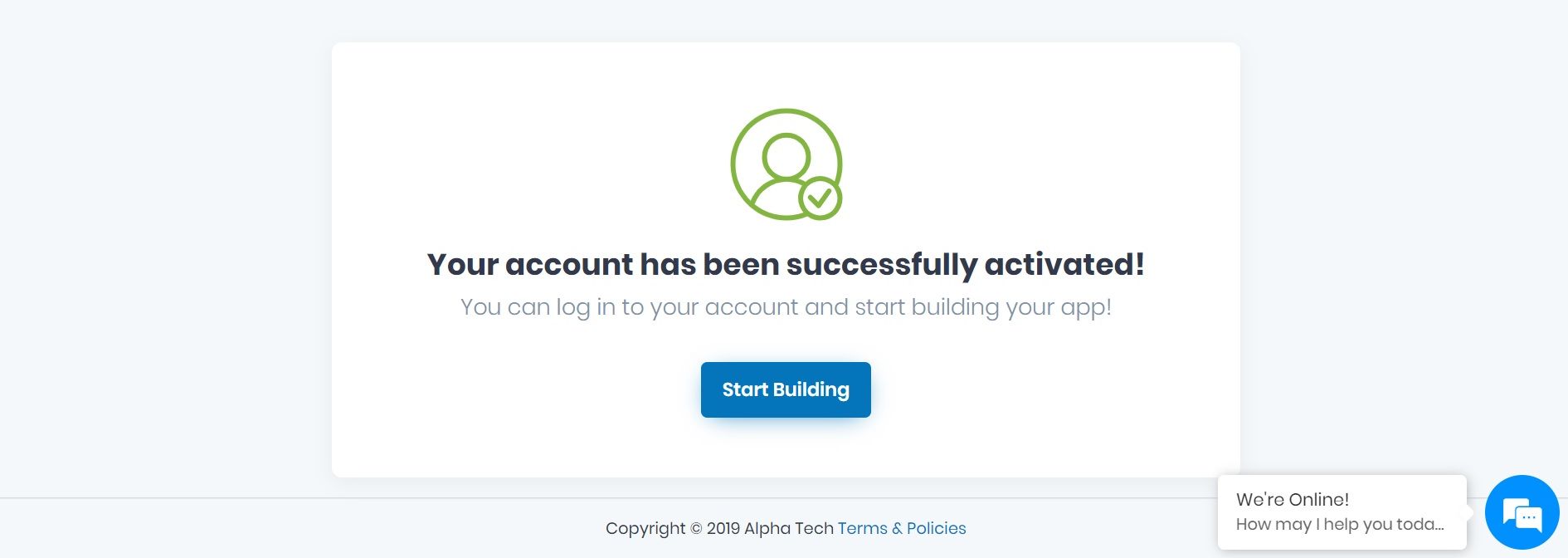Click the green activated user account icon
This screenshot has height=558, width=1568.
786,164
